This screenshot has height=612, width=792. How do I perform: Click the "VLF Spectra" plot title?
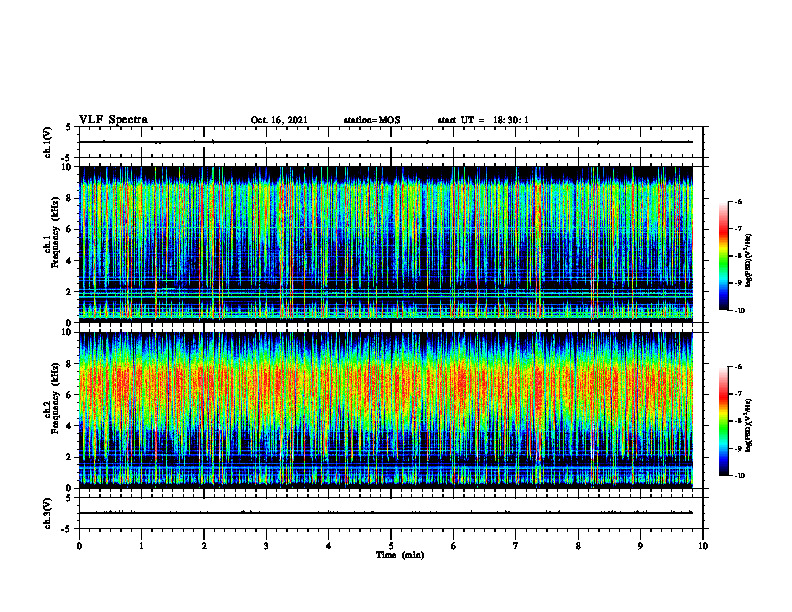point(113,120)
